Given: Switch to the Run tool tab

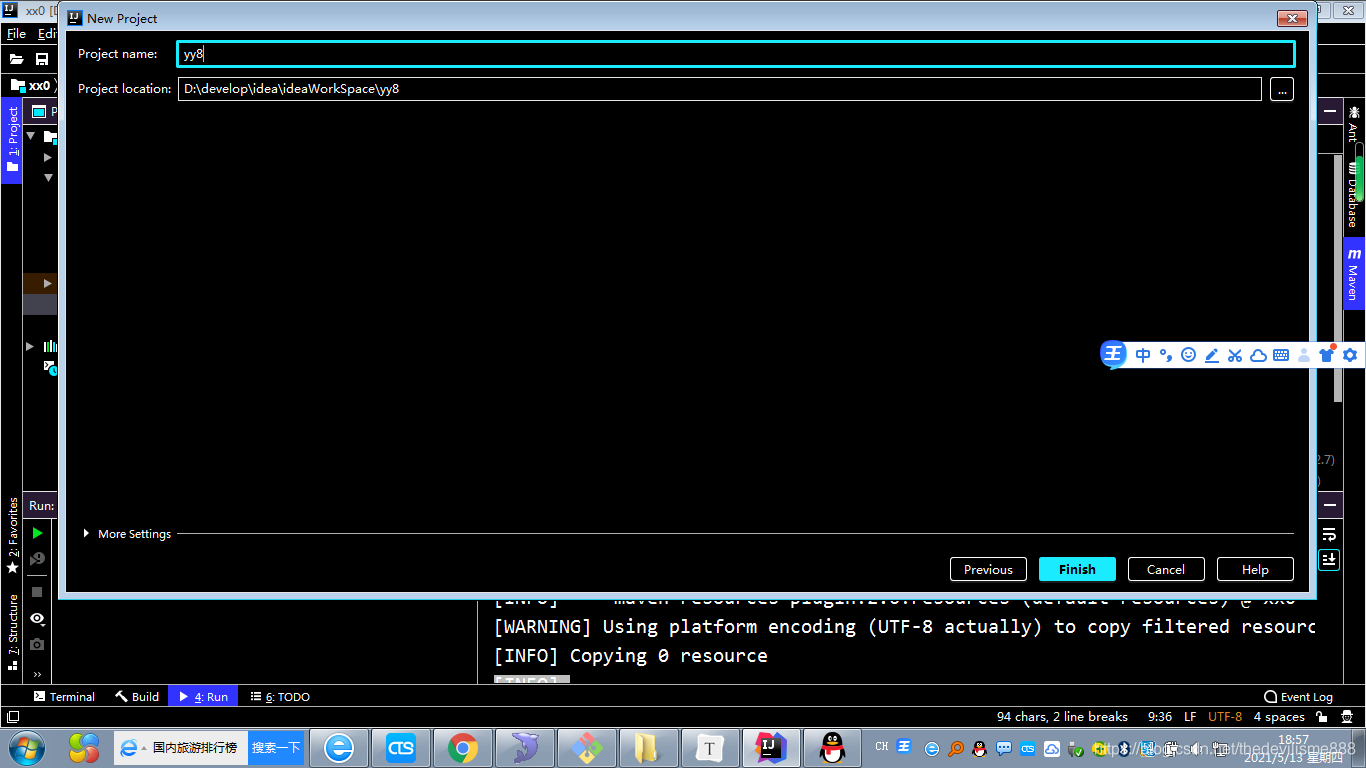Looking at the screenshot, I should [203, 696].
